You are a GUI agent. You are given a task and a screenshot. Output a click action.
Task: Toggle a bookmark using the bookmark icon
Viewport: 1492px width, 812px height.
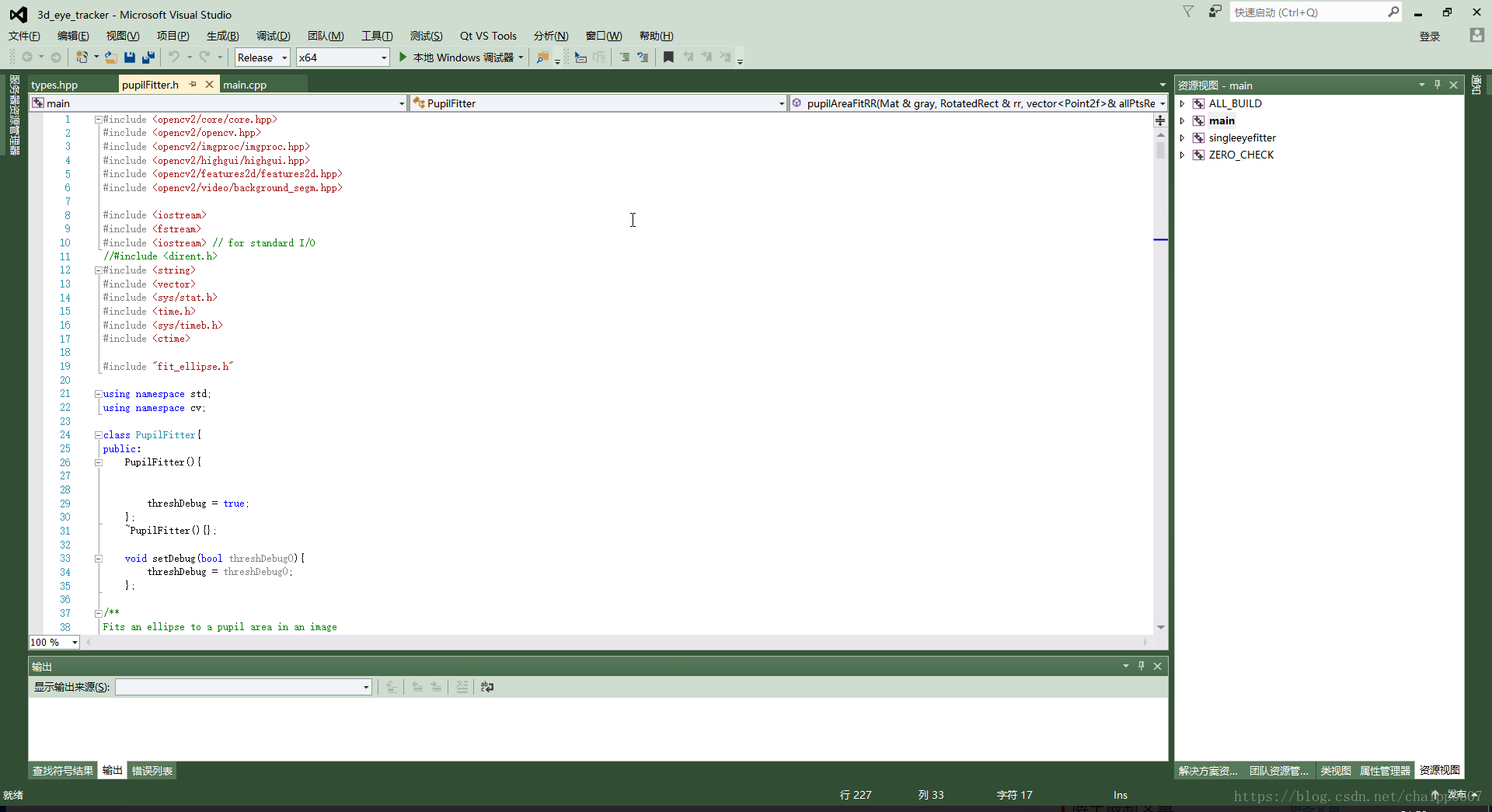click(668, 58)
